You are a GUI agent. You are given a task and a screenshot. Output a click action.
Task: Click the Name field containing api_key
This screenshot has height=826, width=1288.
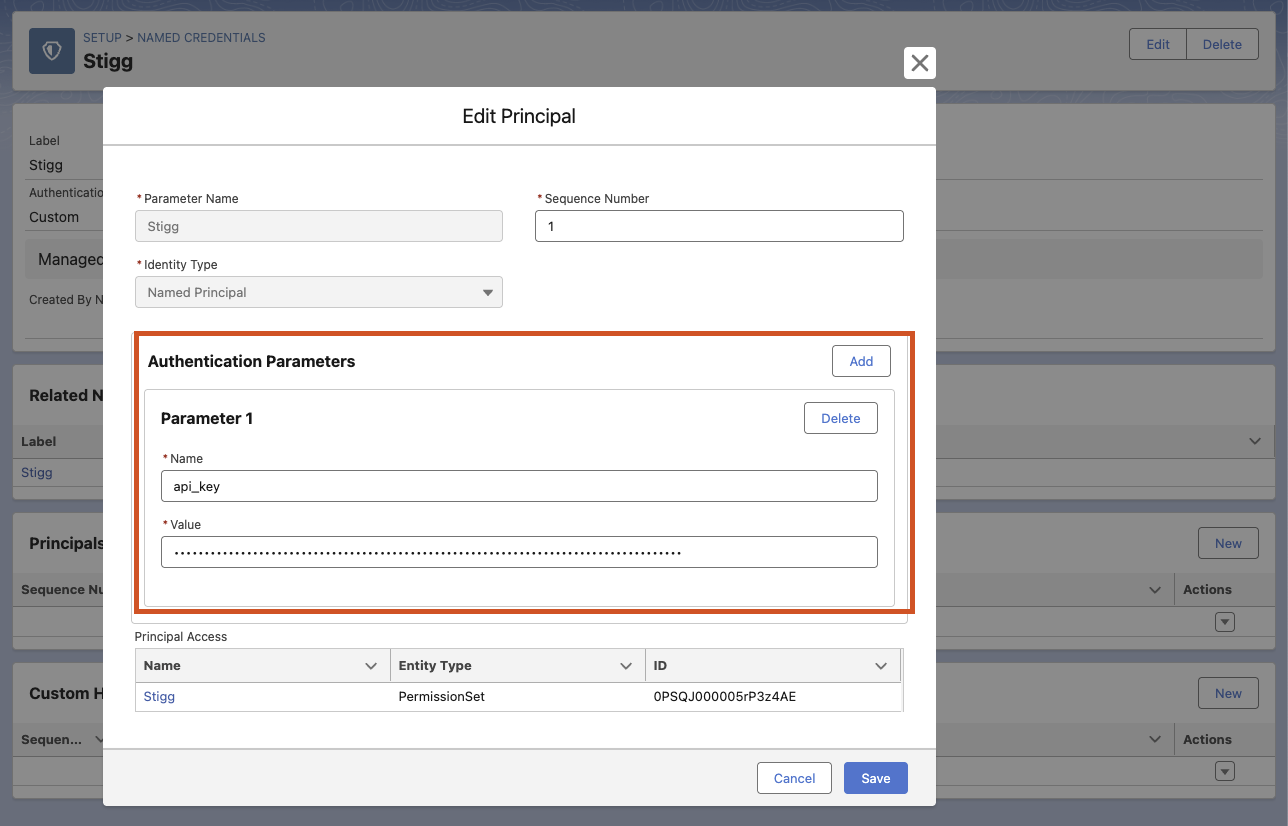coord(519,486)
